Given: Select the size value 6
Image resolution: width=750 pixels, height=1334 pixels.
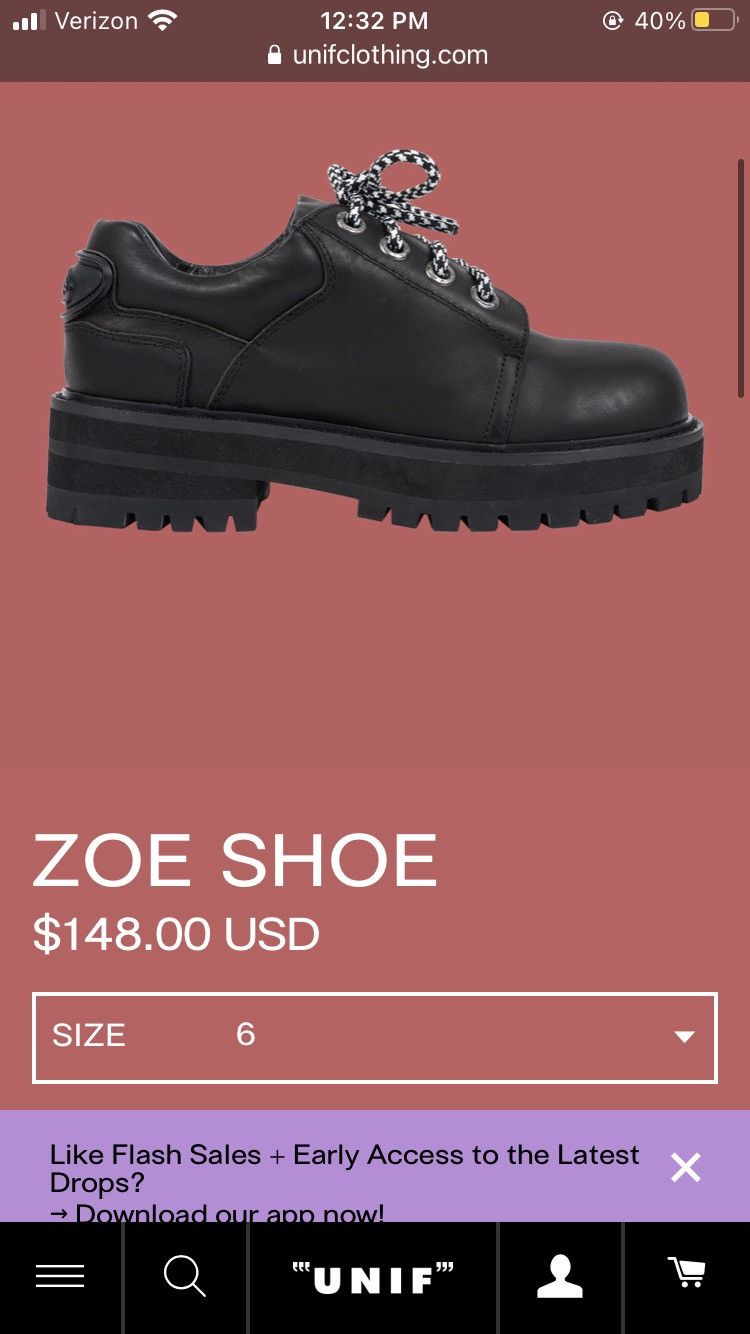Looking at the screenshot, I should click(x=246, y=1034).
